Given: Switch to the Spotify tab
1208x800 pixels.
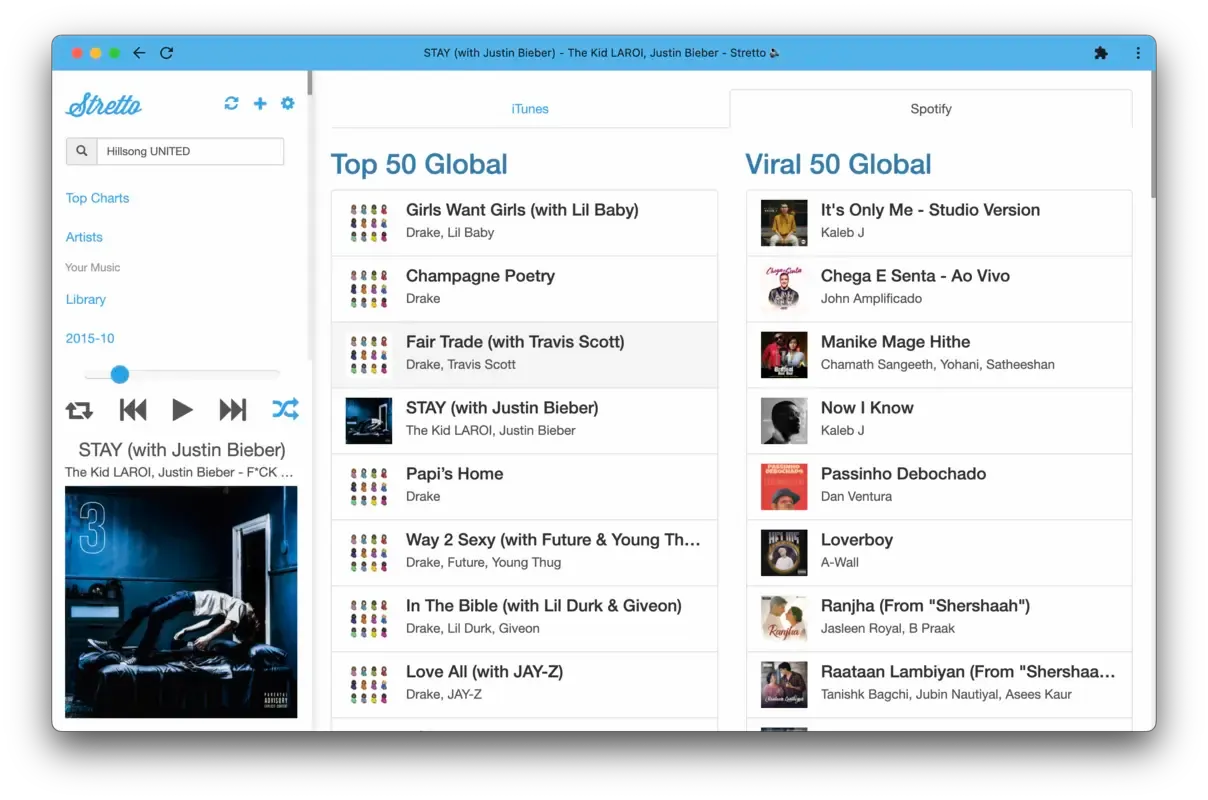Looking at the screenshot, I should pos(931,109).
